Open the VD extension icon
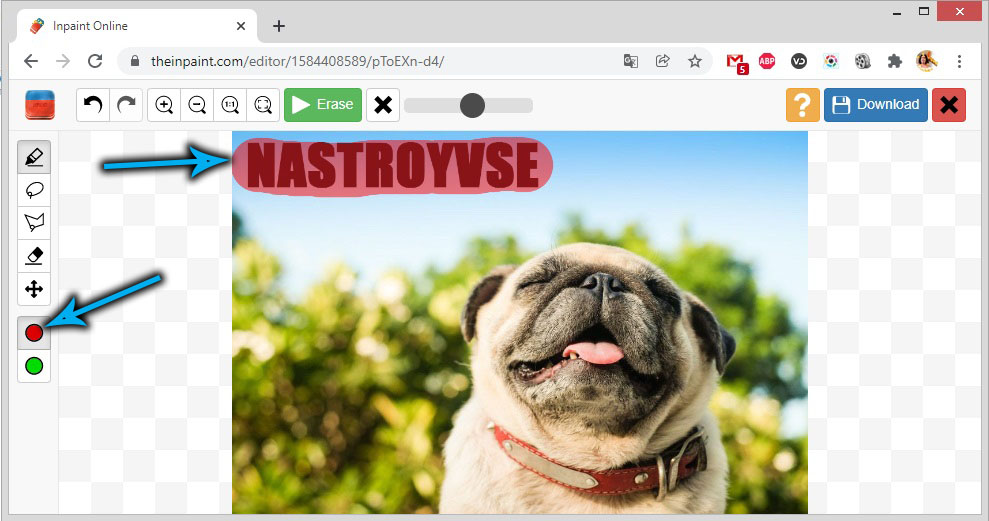 click(x=799, y=61)
